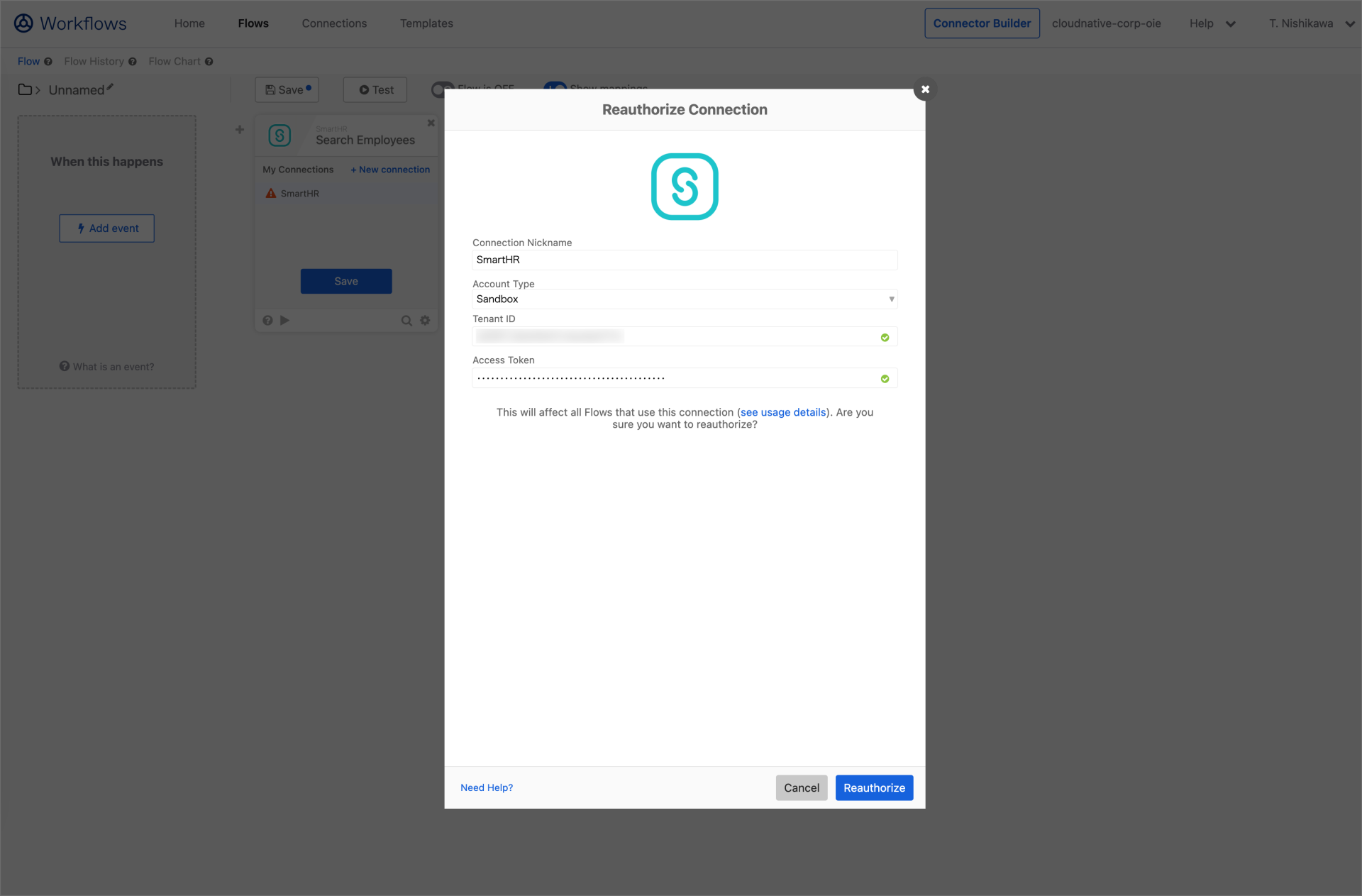Go to Connections in the navigation bar
This screenshot has width=1362, height=896.
tap(334, 23)
